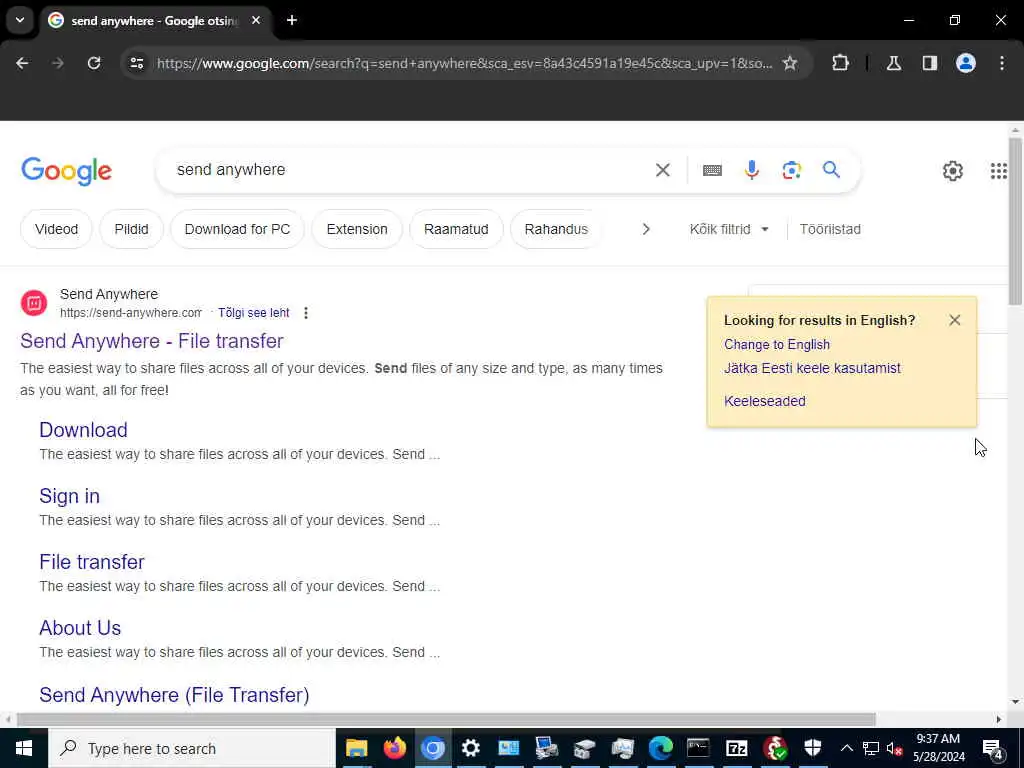Select the Videod filter
1024x768 pixels.
click(x=56, y=229)
